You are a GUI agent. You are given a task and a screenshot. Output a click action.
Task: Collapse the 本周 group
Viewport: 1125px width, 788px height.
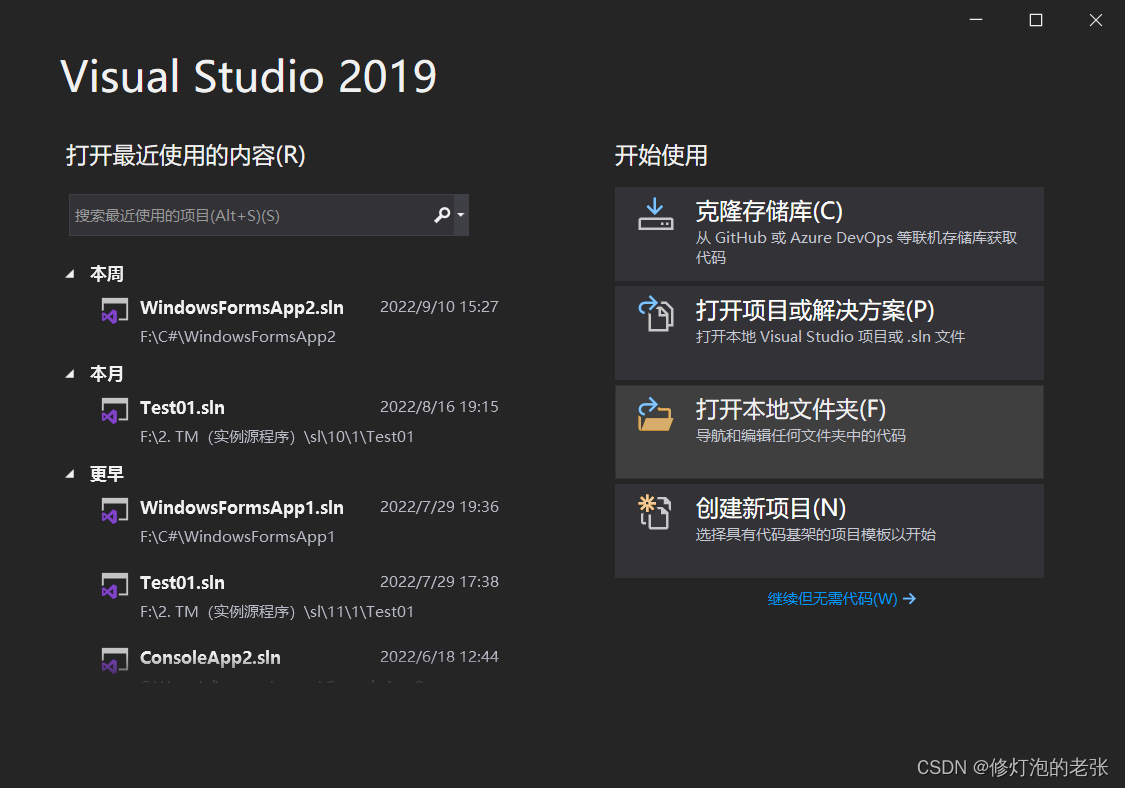[70, 273]
